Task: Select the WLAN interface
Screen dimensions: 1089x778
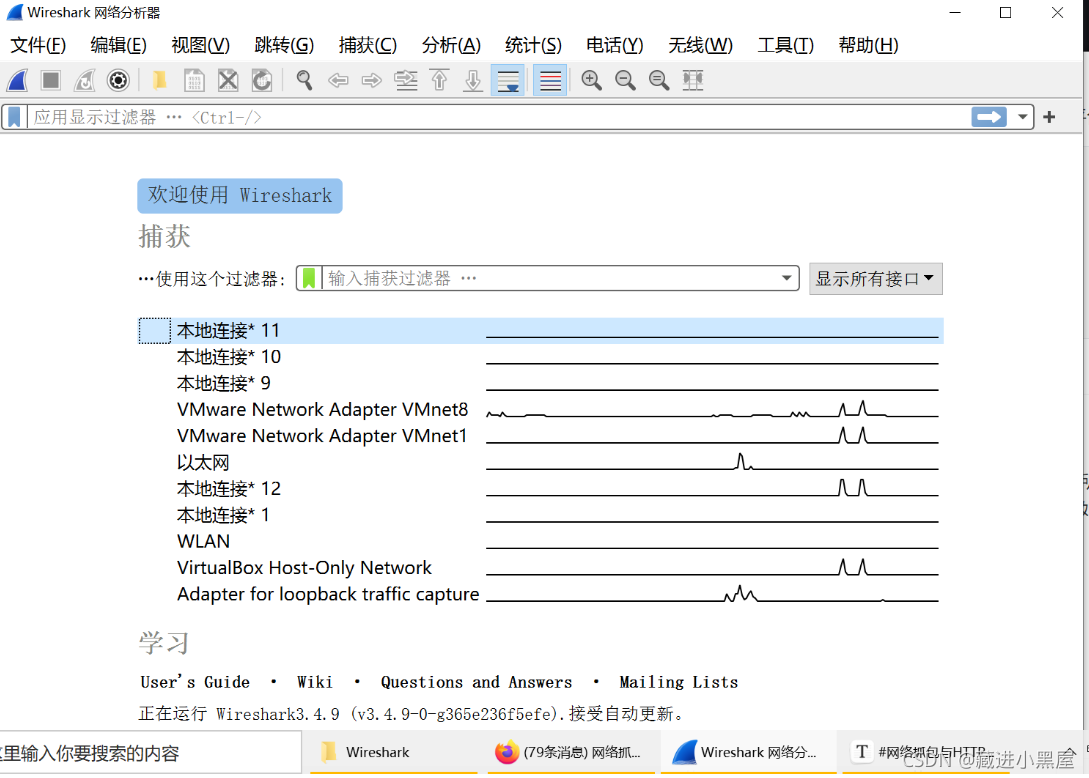Action: pyautogui.click(x=541, y=542)
